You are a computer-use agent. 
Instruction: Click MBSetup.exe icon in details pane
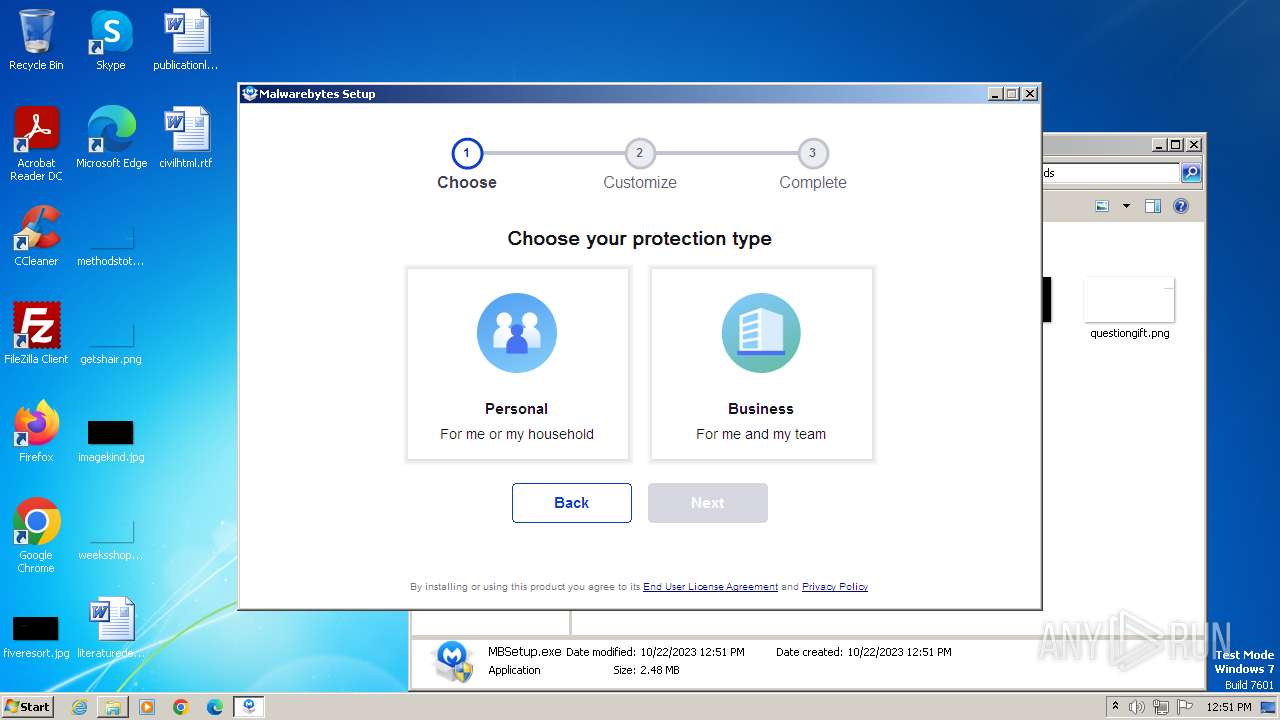(x=453, y=661)
